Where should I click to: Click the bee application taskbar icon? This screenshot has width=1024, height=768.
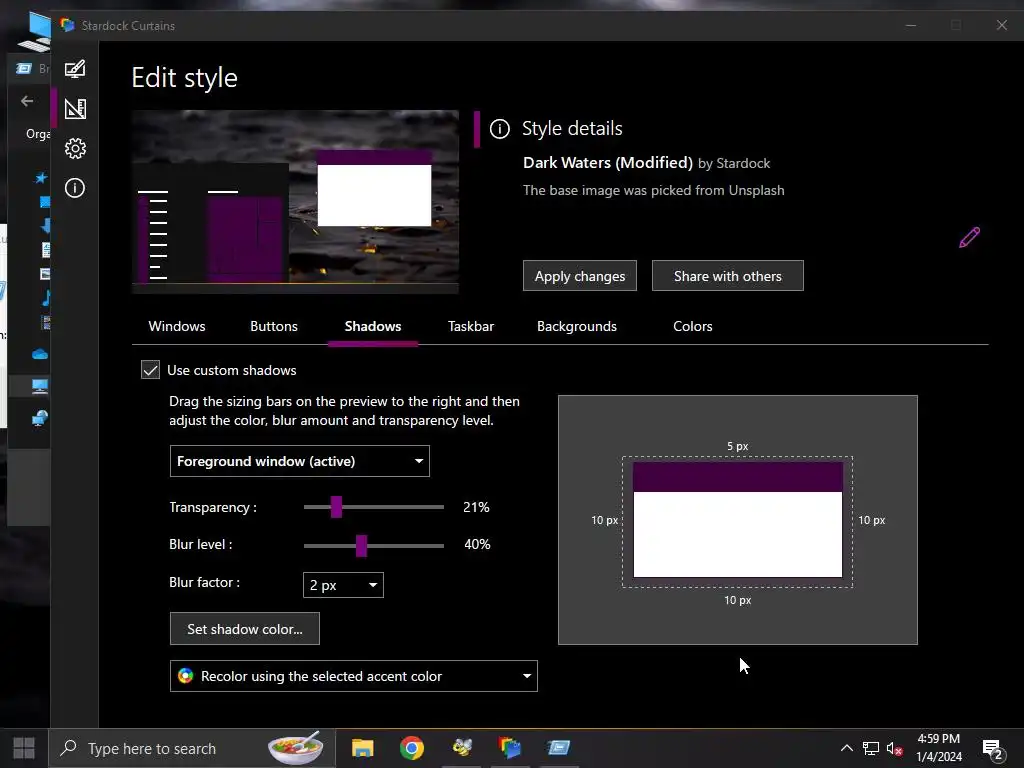(462, 747)
